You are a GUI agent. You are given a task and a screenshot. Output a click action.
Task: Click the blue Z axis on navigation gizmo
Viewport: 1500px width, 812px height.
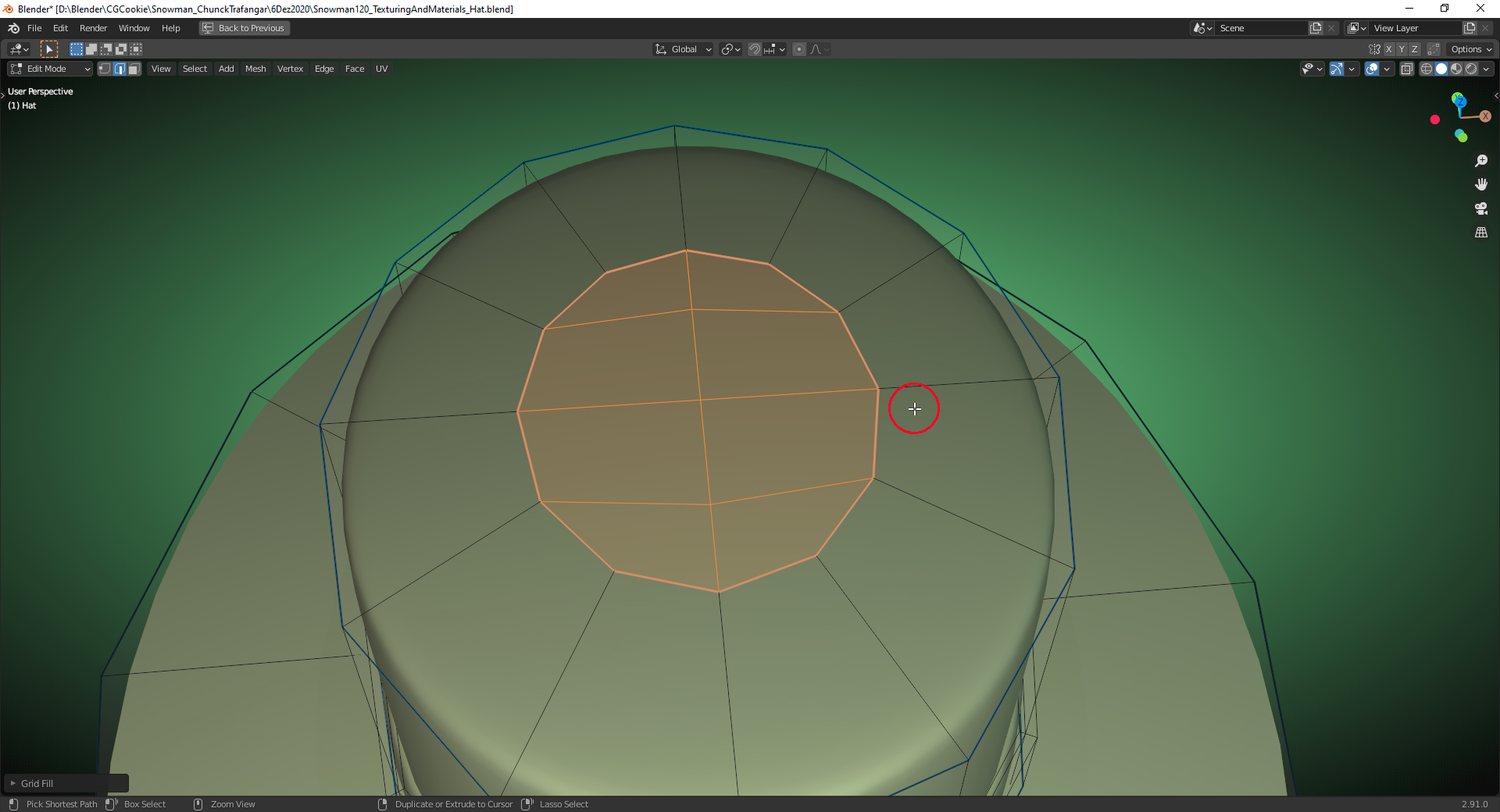[1459, 101]
